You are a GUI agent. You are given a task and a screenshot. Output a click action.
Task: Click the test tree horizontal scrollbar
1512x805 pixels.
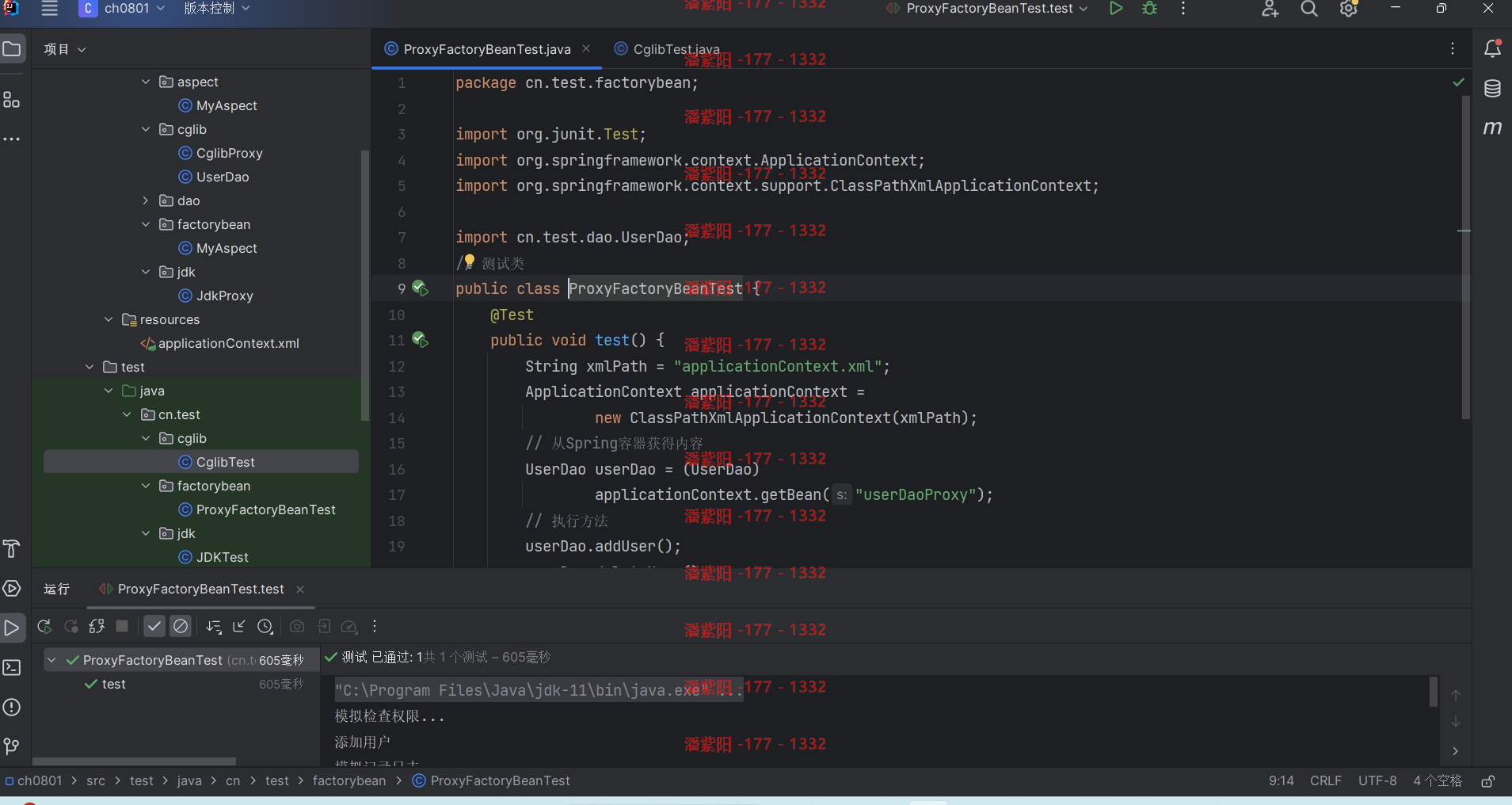coord(133,761)
